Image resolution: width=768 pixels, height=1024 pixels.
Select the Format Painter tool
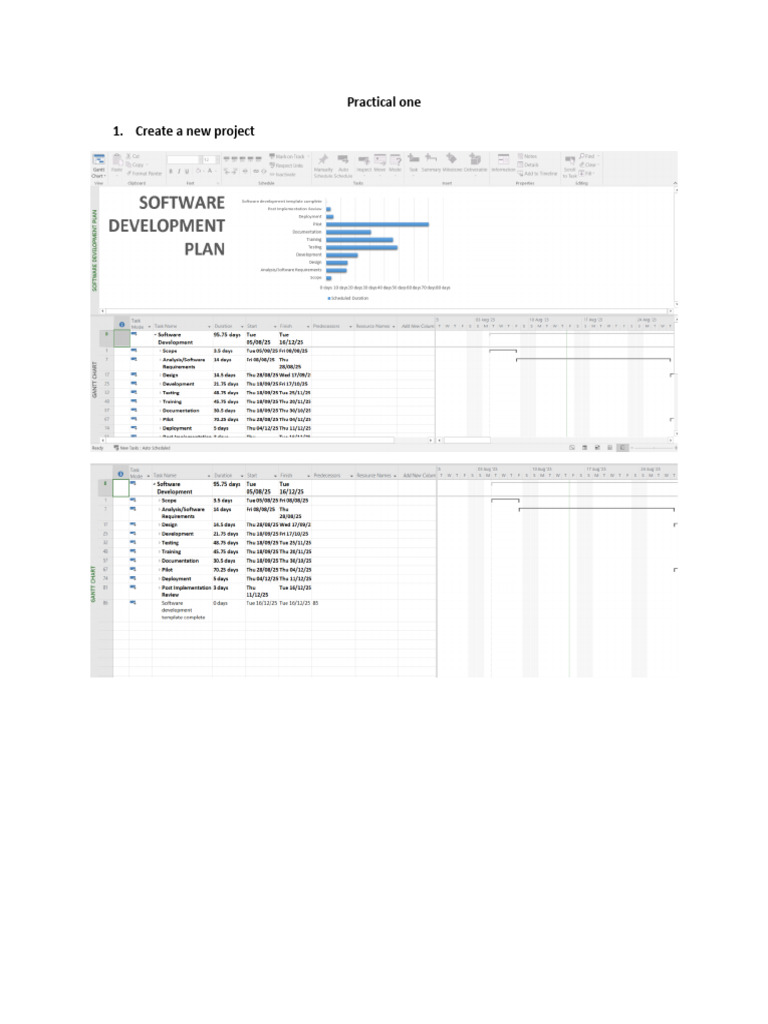click(x=144, y=174)
